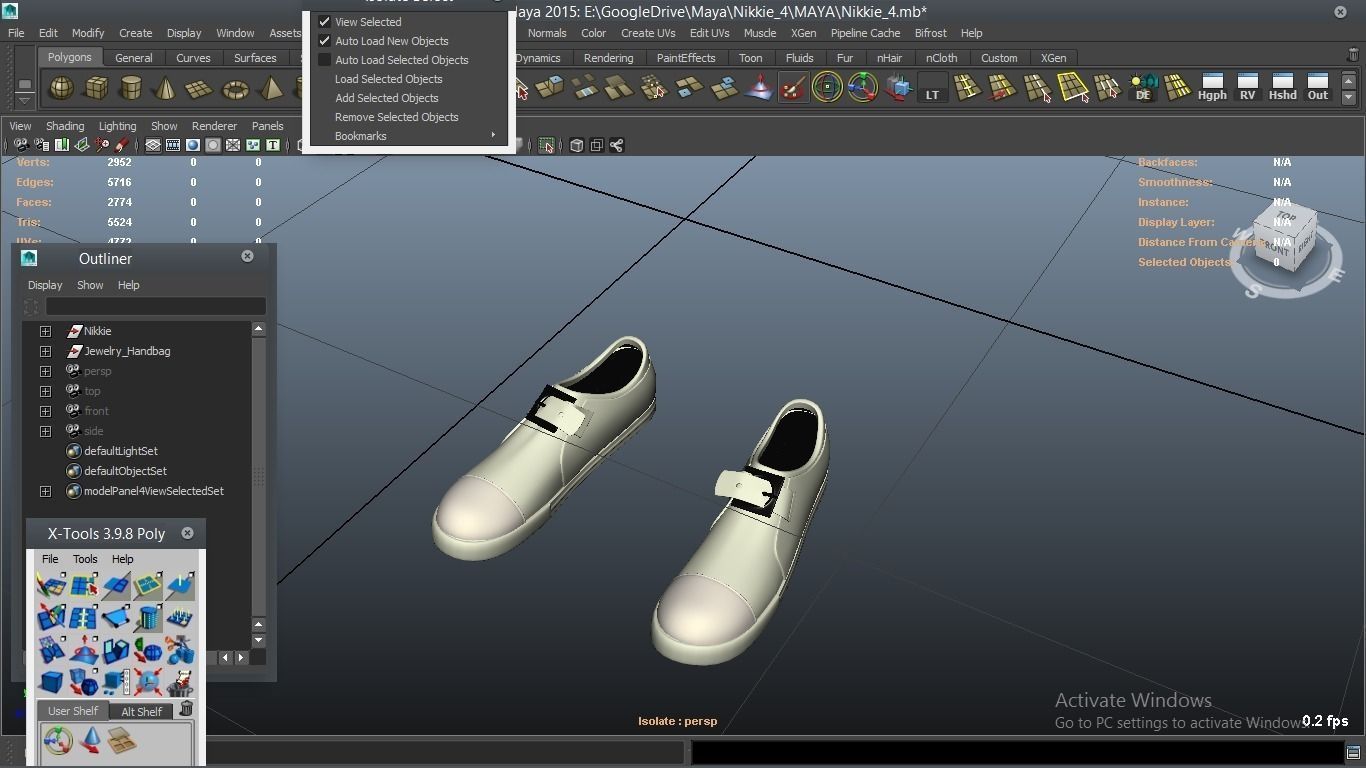Create a polygon torus from the shelf

[234, 89]
